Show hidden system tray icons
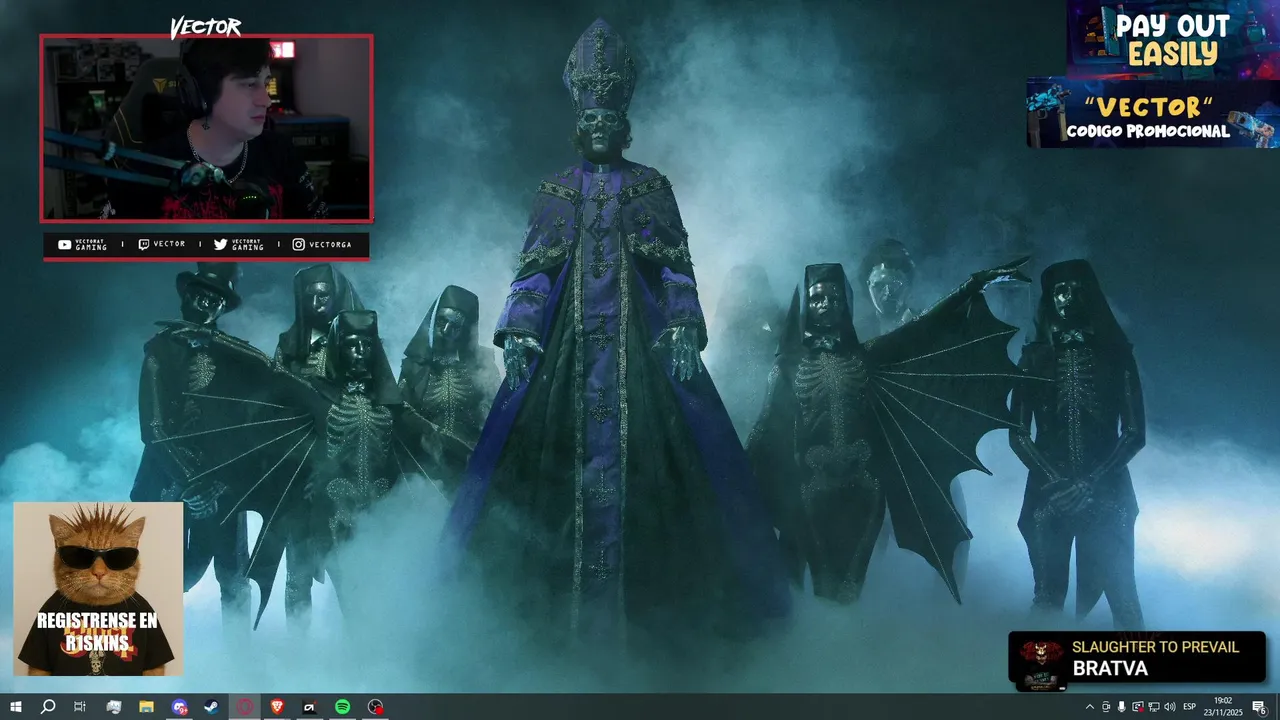1280x720 pixels. pos(1090,707)
